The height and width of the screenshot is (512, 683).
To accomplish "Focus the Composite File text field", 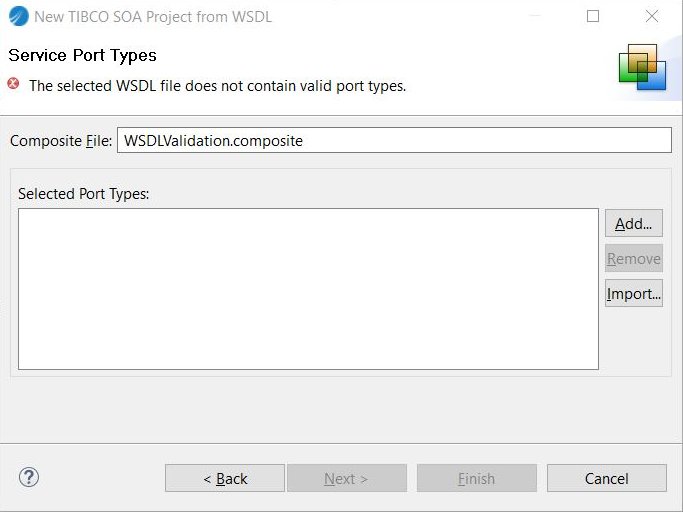I will [394, 141].
